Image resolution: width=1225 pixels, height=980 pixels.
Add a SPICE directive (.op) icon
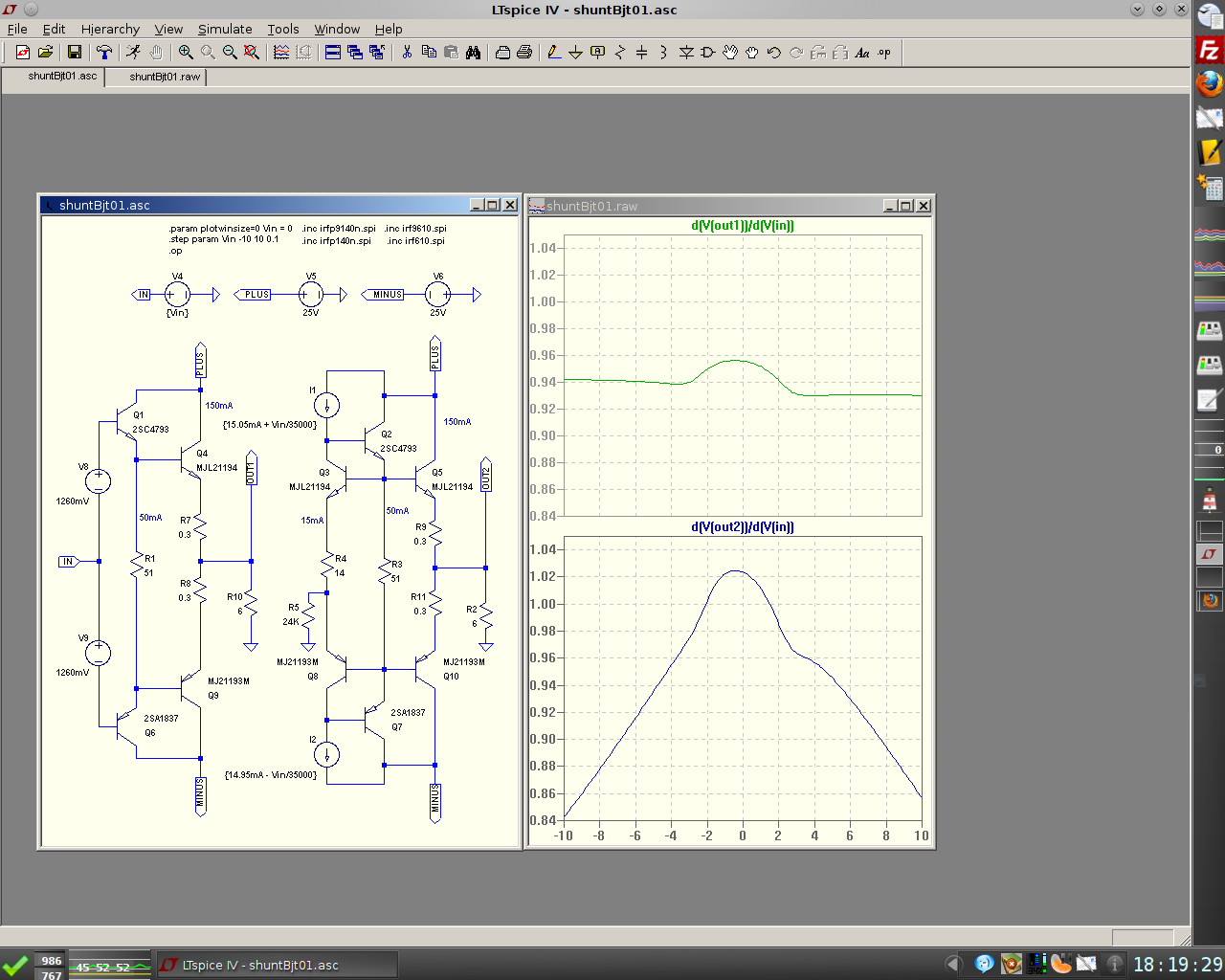[x=884, y=53]
